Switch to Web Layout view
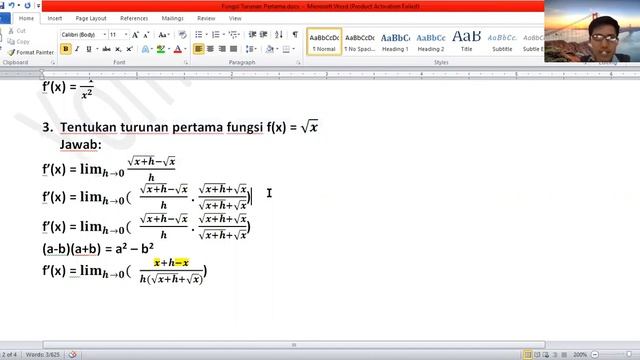Screen dimensions: 640x360 pos(546,354)
